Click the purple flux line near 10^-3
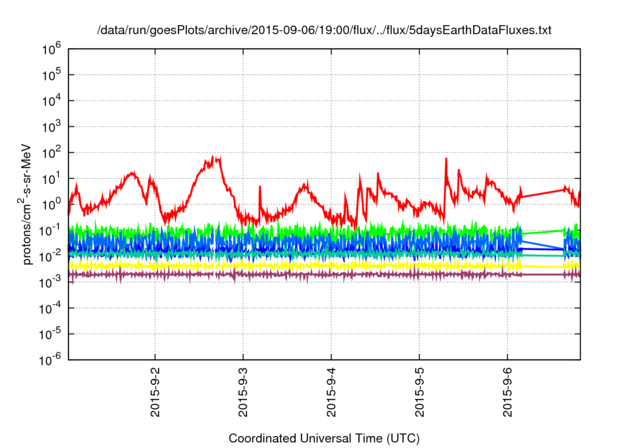Screen dimensions: 640x448 [x=324, y=275]
